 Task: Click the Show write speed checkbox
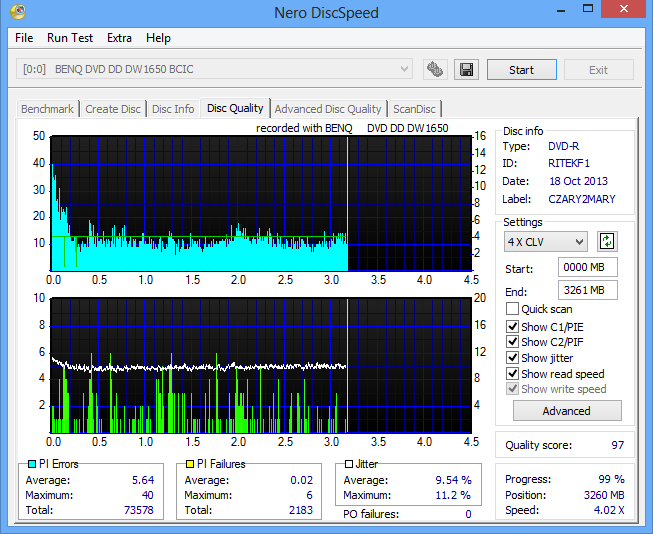(512, 389)
